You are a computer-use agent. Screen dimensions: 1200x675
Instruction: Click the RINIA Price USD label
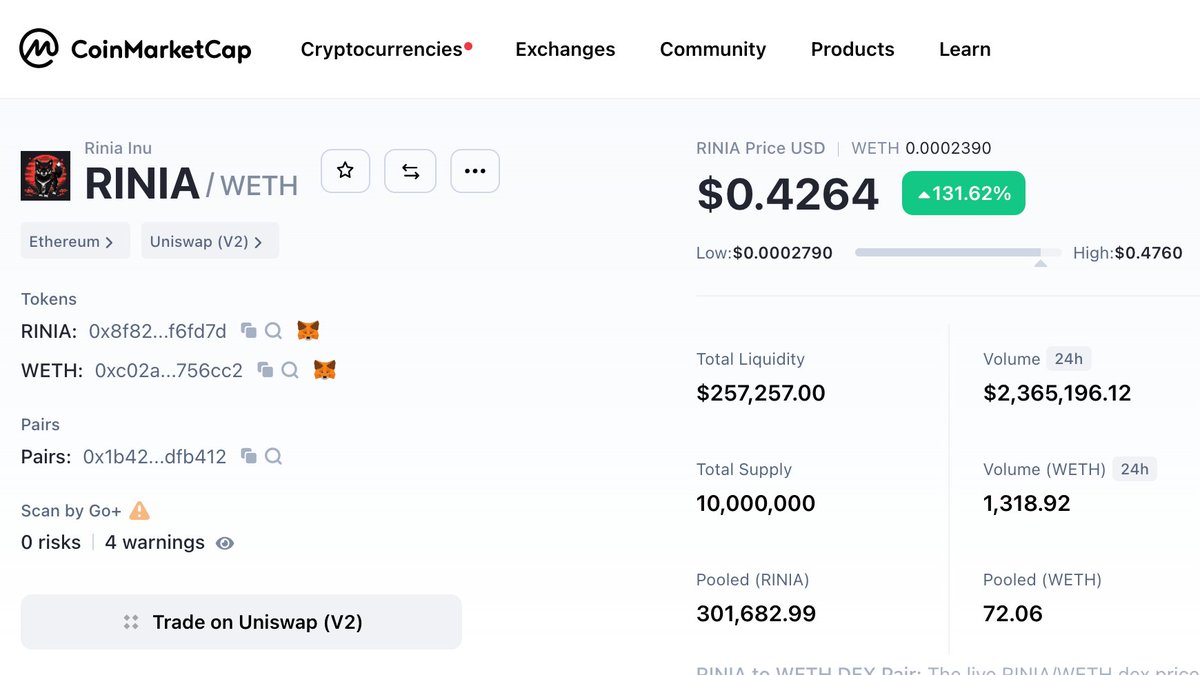click(x=761, y=148)
